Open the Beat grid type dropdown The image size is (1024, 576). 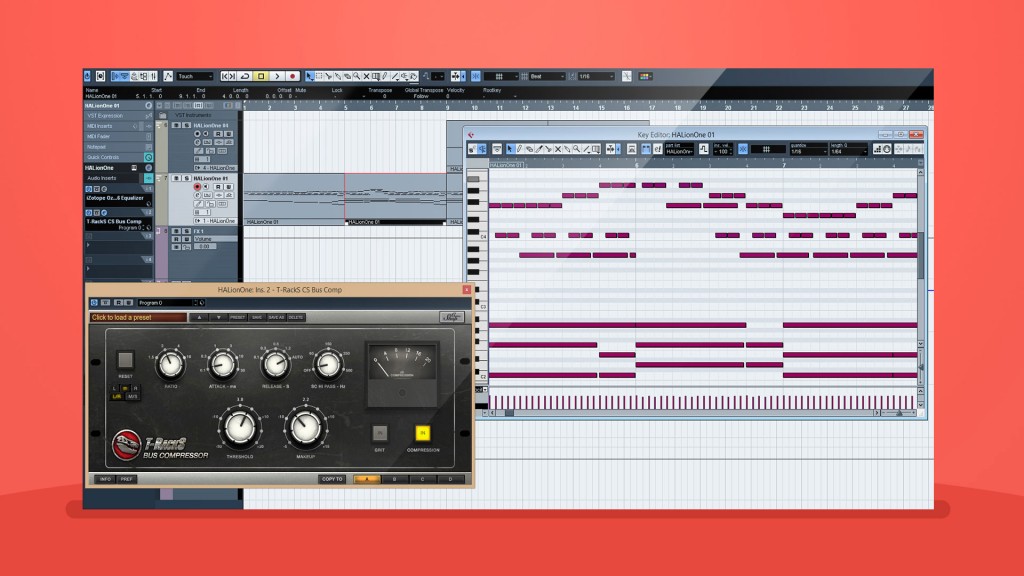pos(547,76)
